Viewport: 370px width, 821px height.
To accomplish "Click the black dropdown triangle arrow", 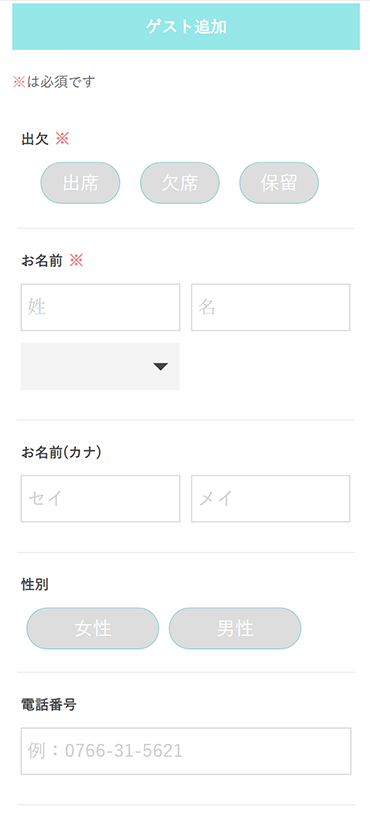I will pos(161,367).
